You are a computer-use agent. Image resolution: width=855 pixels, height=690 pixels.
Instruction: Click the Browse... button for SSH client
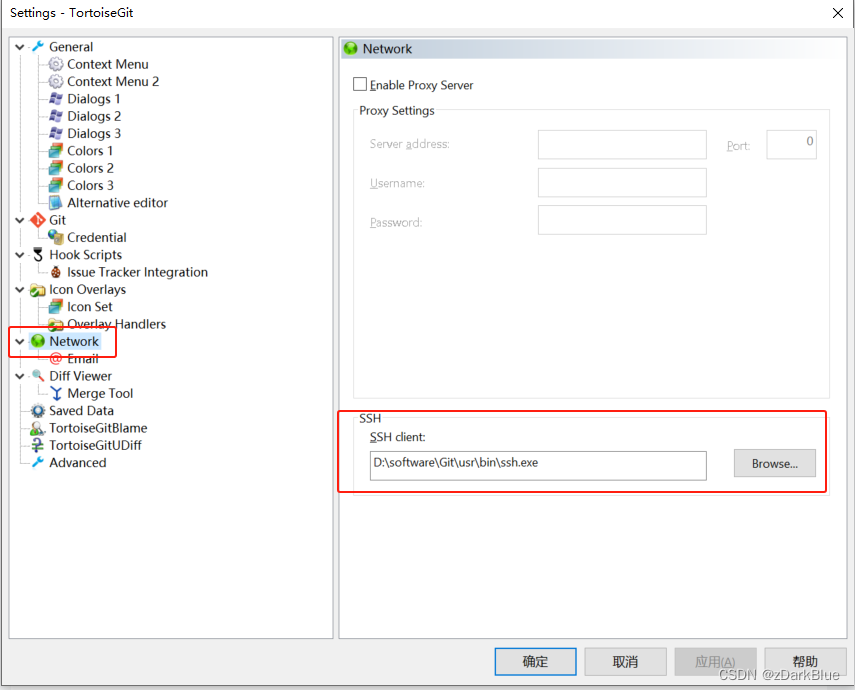point(774,463)
